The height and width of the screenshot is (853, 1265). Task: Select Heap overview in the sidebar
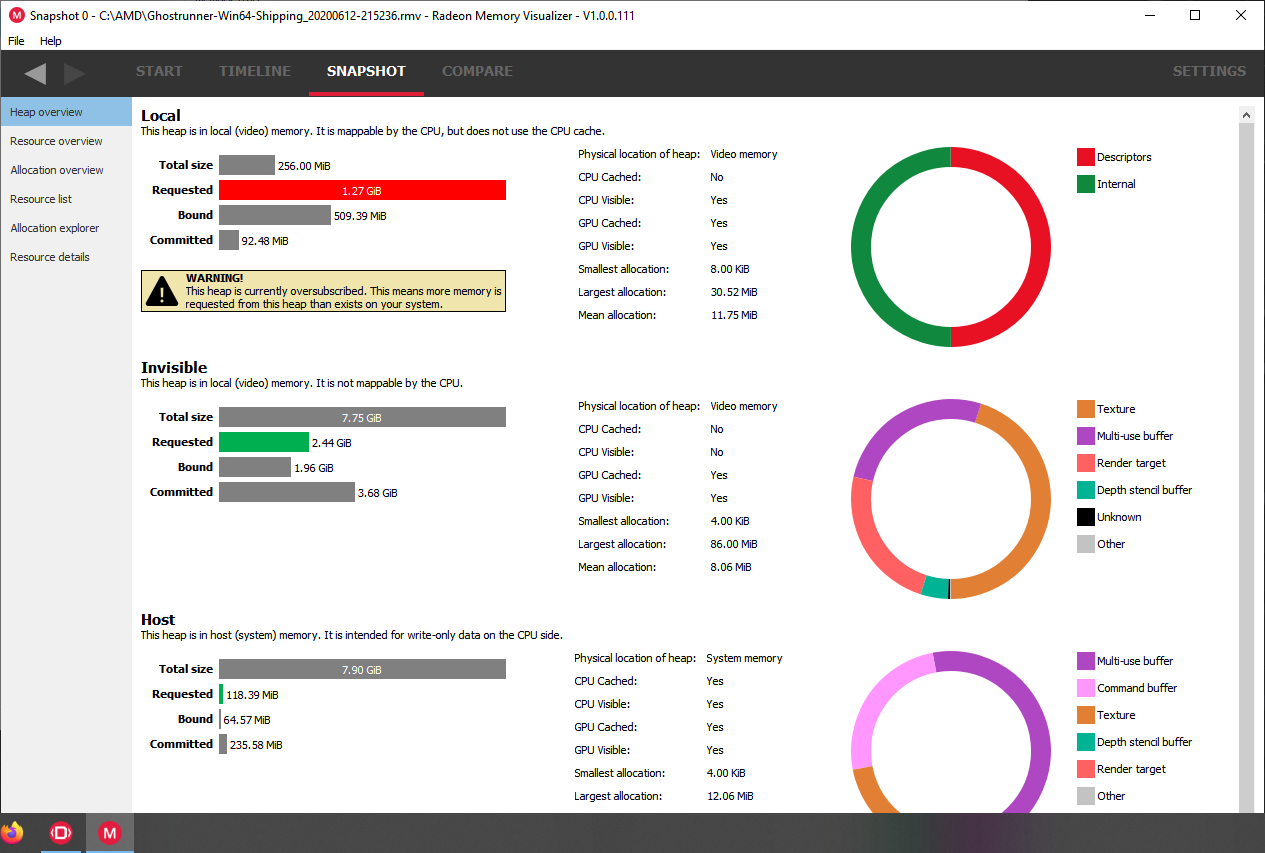point(66,112)
